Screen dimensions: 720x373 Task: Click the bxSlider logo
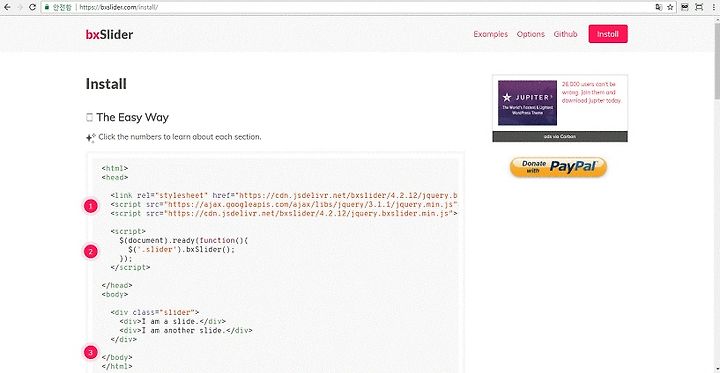pos(109,34)
